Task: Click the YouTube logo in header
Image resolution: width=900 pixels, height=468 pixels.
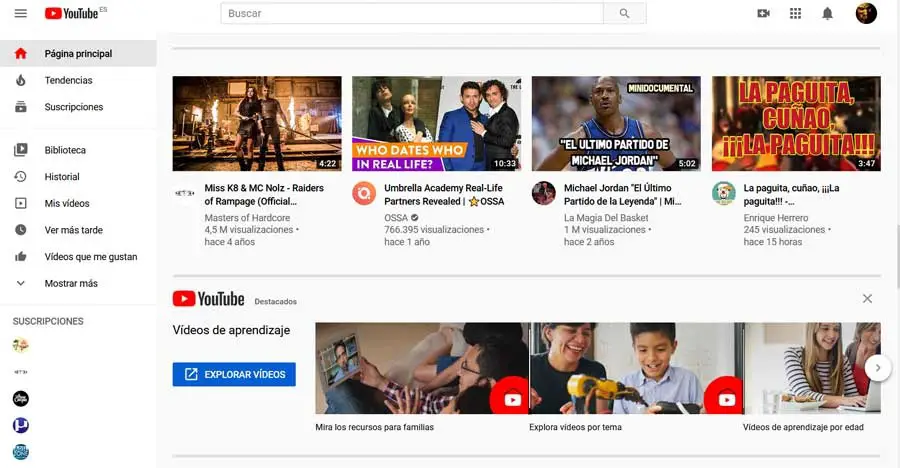Action: (x=72, y=13)
